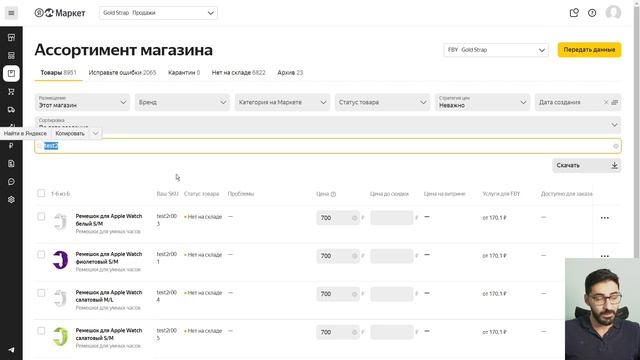Switch to the Карантин tab
The width and height of the screenshot is (640, 360).
[x=184, y=73]
